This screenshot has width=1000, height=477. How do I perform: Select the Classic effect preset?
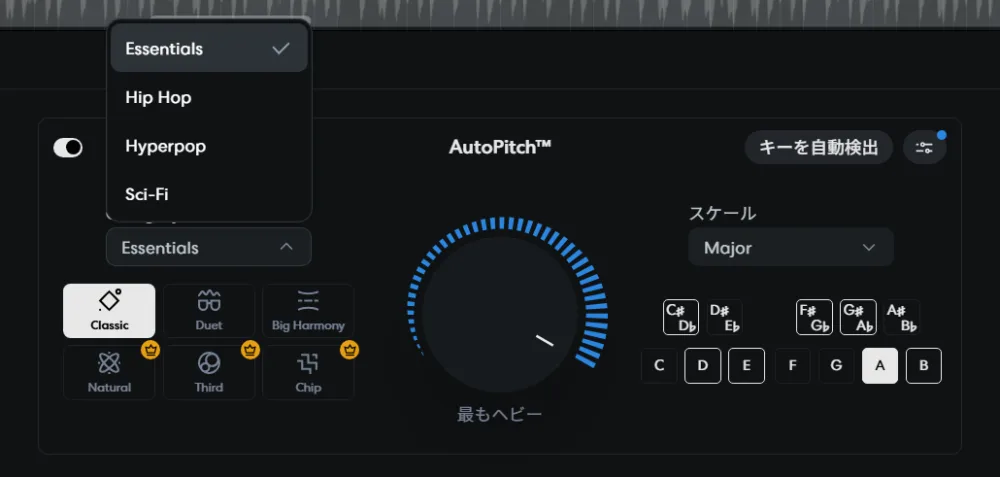(x=109, y=311)
